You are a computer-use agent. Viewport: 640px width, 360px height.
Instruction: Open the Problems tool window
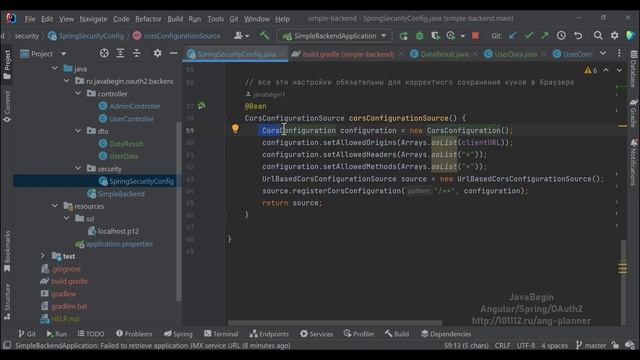pos(134,334)
